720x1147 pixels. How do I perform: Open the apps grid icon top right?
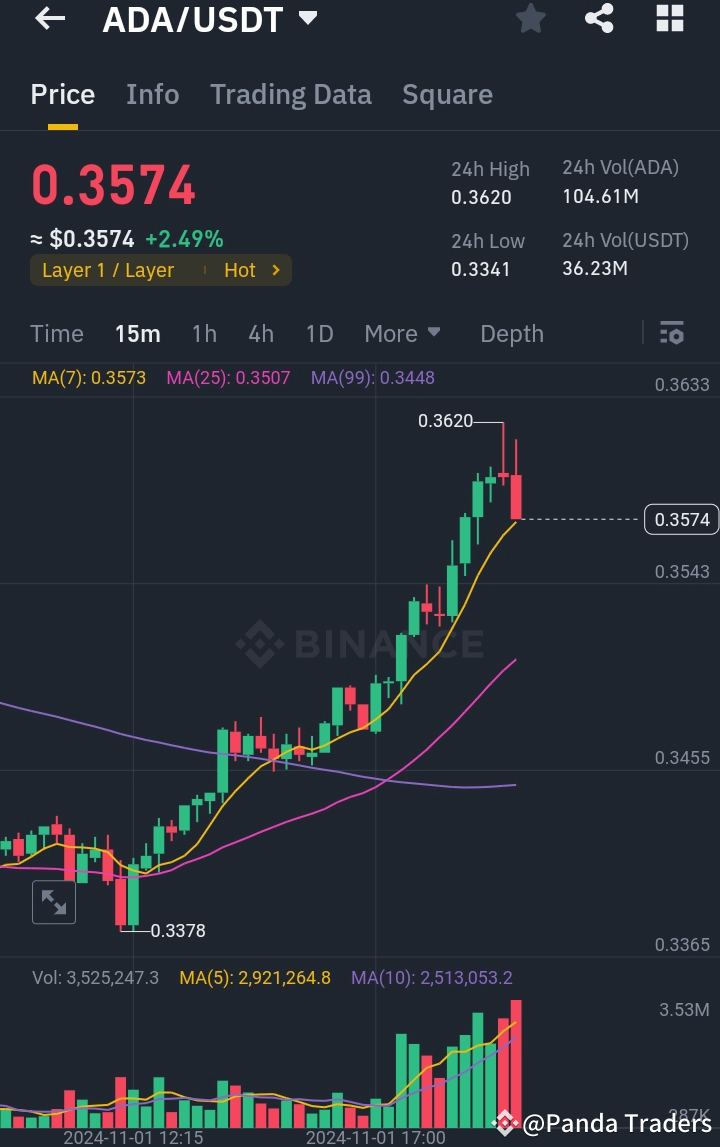click(668, 18)
